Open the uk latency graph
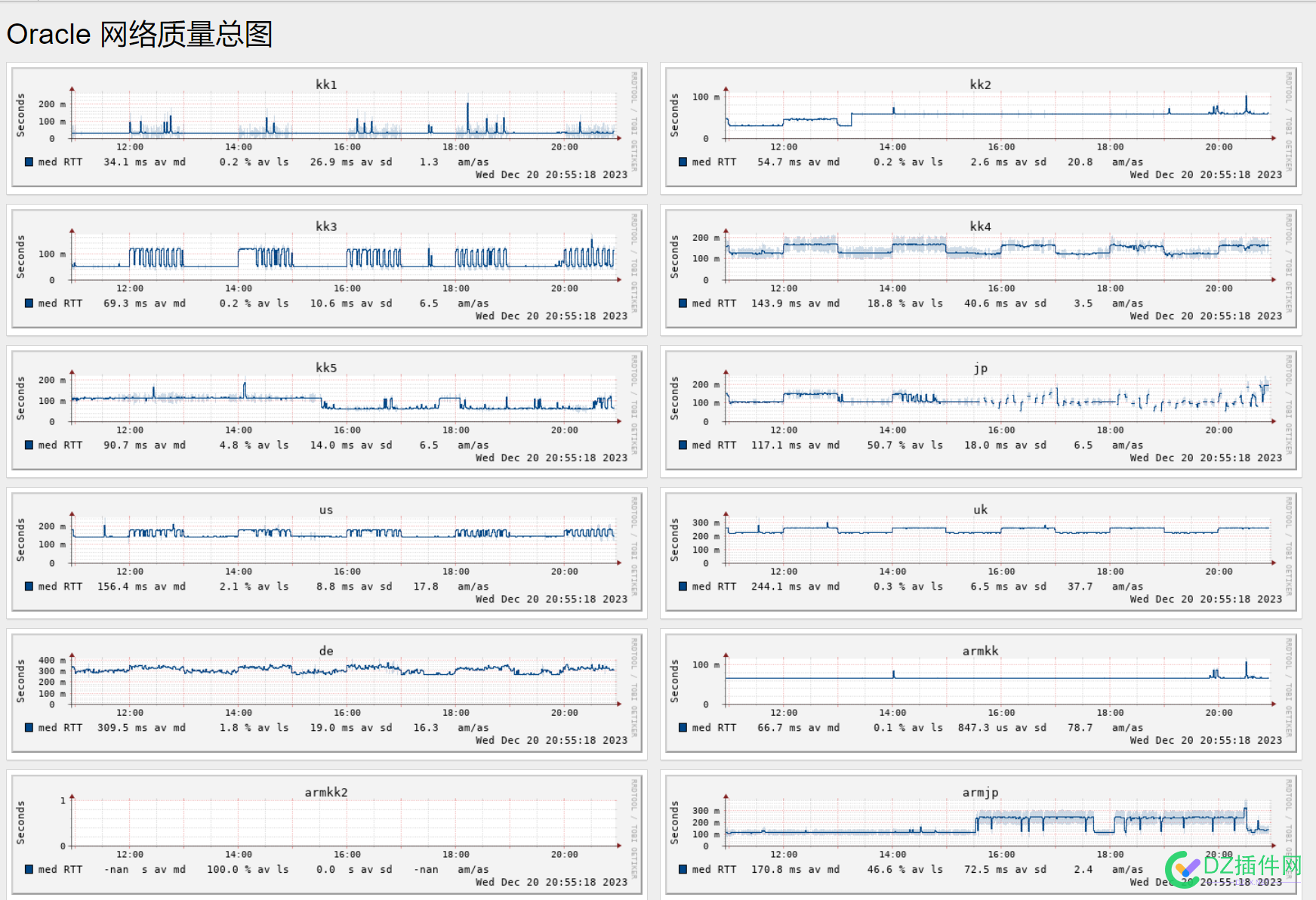 tap(981, 553)
